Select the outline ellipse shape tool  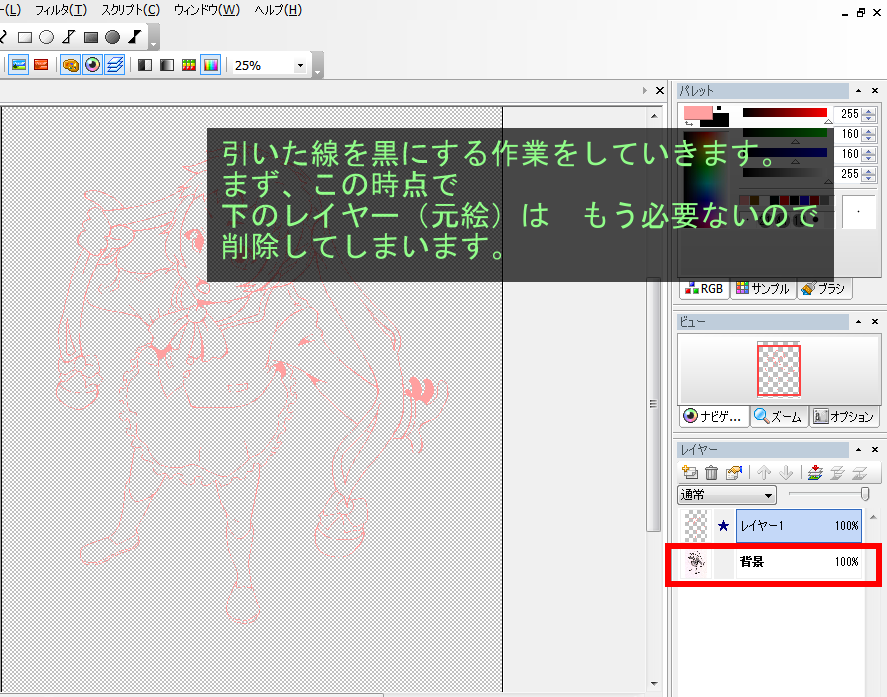pyautogui.click(x=47, y=37)
